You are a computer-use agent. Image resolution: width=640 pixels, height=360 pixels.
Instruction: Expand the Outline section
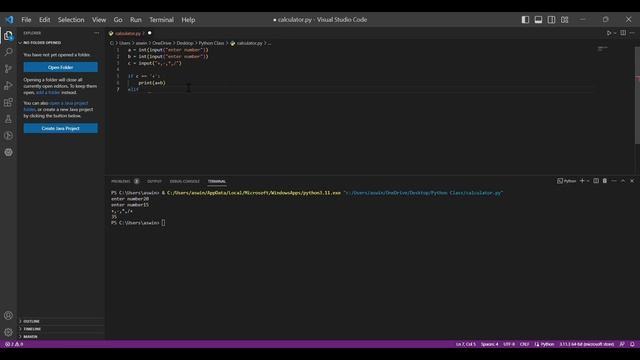click(61, 321)
